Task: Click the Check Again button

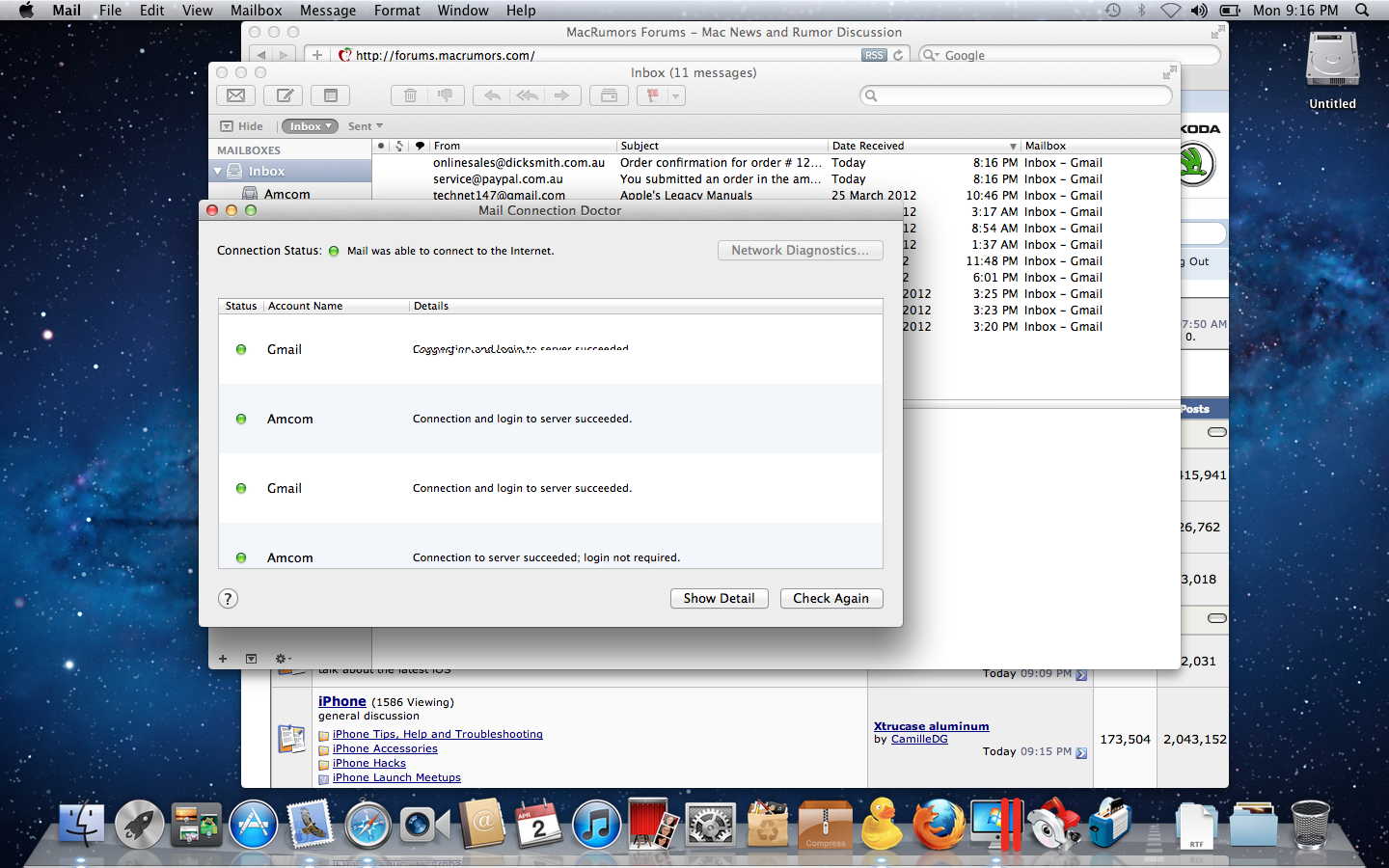Action: [x=831, y=599]
